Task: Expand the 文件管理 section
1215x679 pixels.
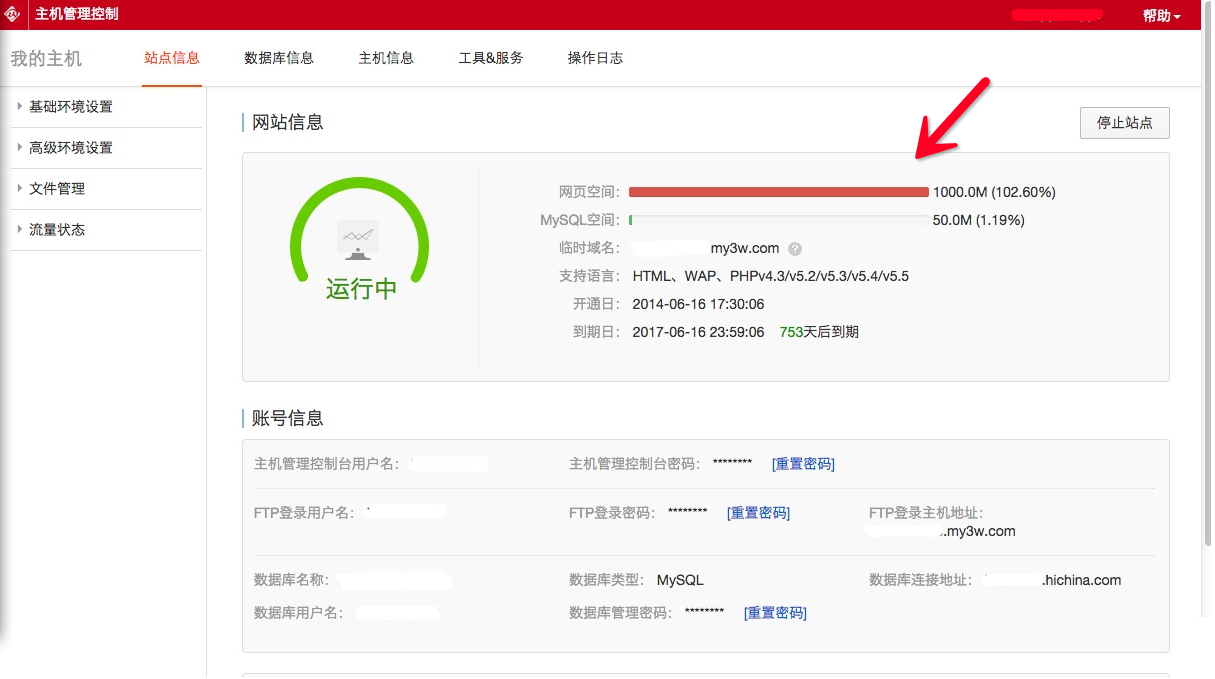Action: coord(56,189)
